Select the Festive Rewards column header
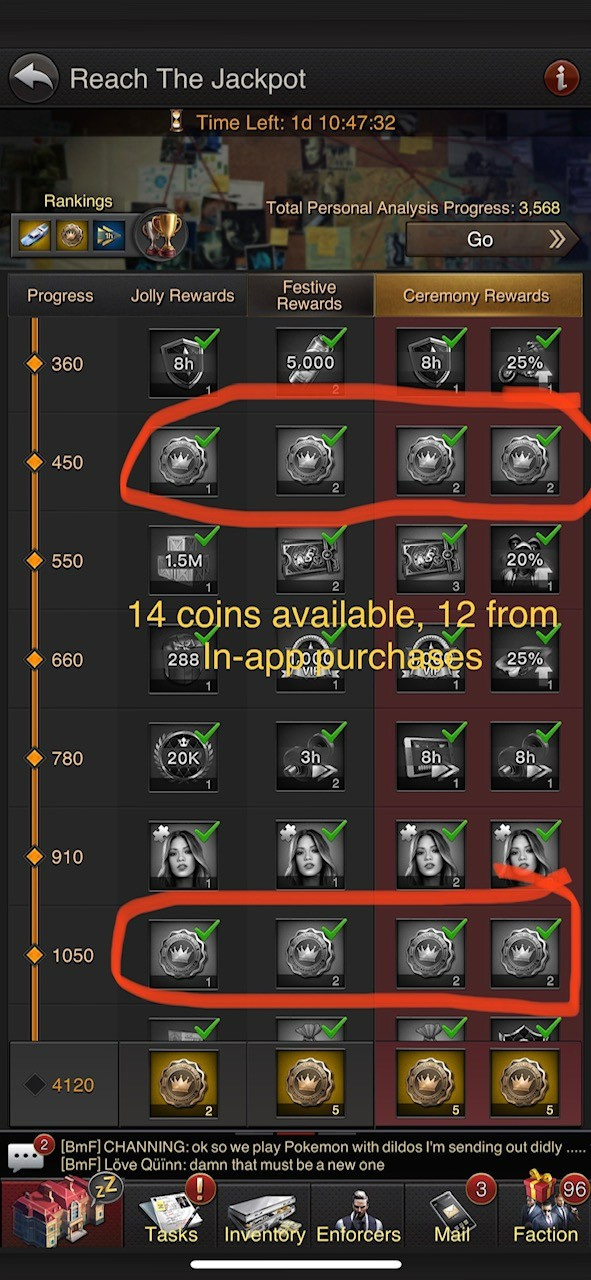 tap(309, 296)
